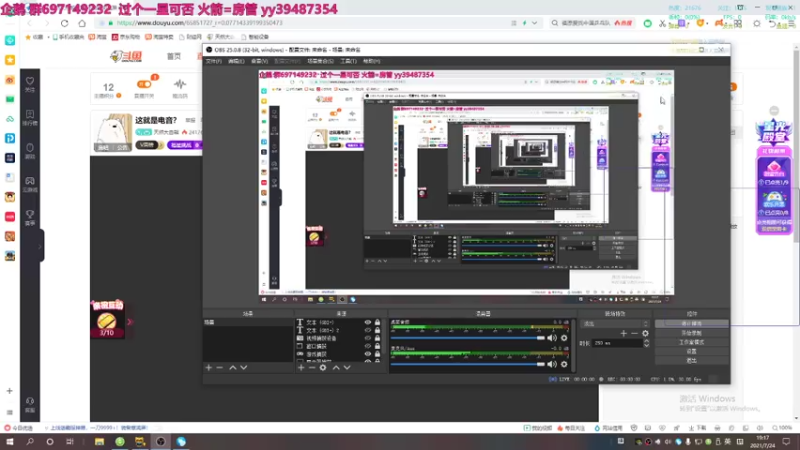The height and width of the screenshot is (450, 800).
Task: Open source properties gear in sources panel
Action: click(323, 367)
